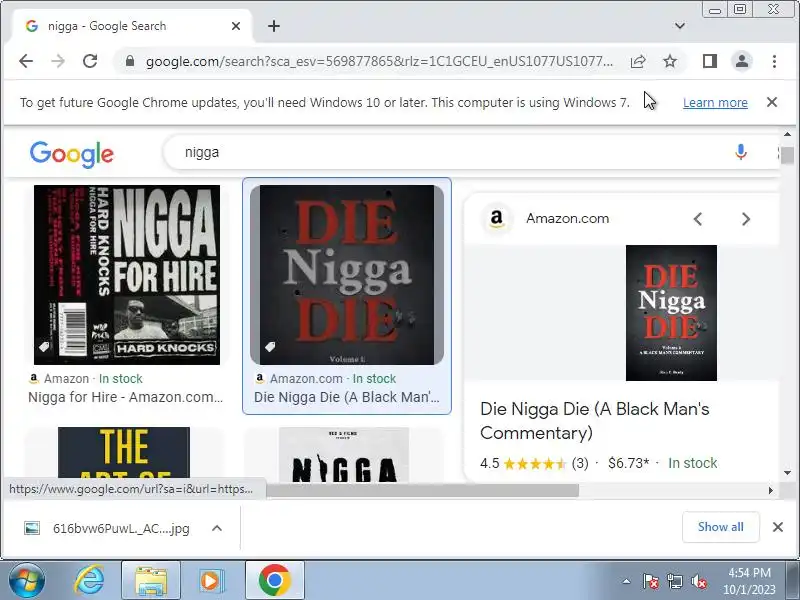Click the vertical scrollbar down arrow
This screenshot has height=600, width=800.
coord(787,473)
